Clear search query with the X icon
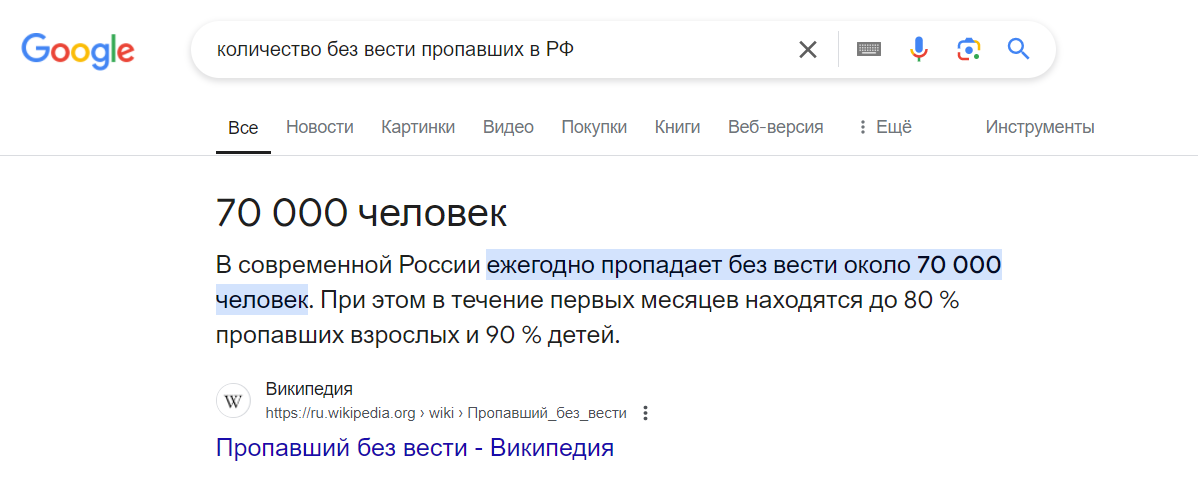This screenshot has width=1198, height=482. (808, 50)
